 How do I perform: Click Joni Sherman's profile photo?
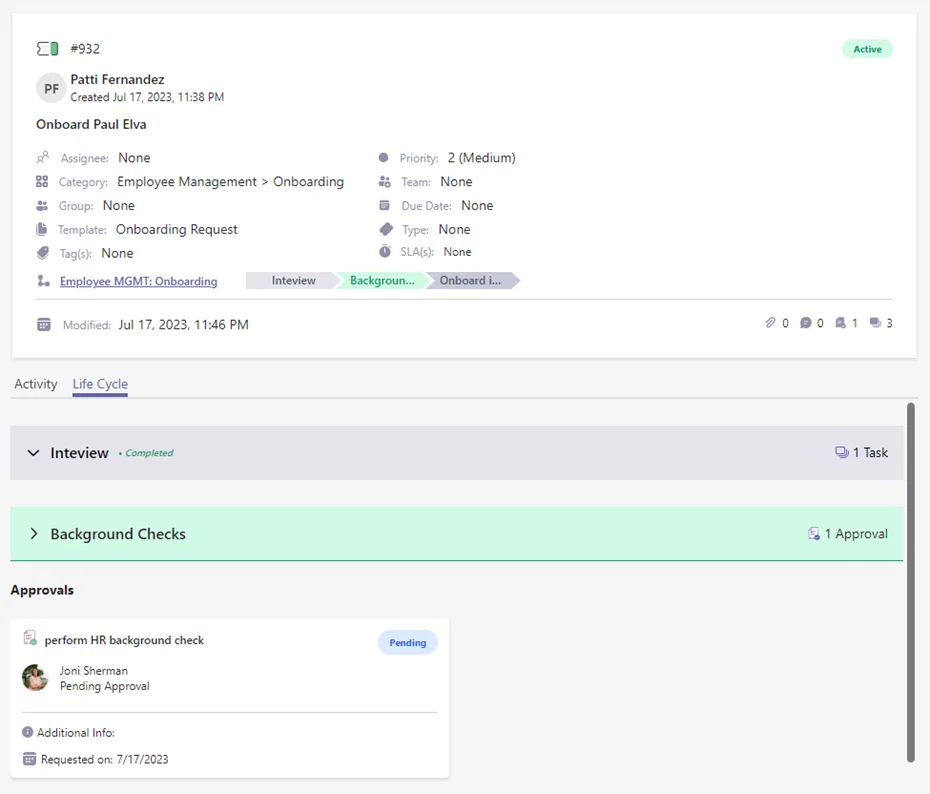[x=35, y=678]
